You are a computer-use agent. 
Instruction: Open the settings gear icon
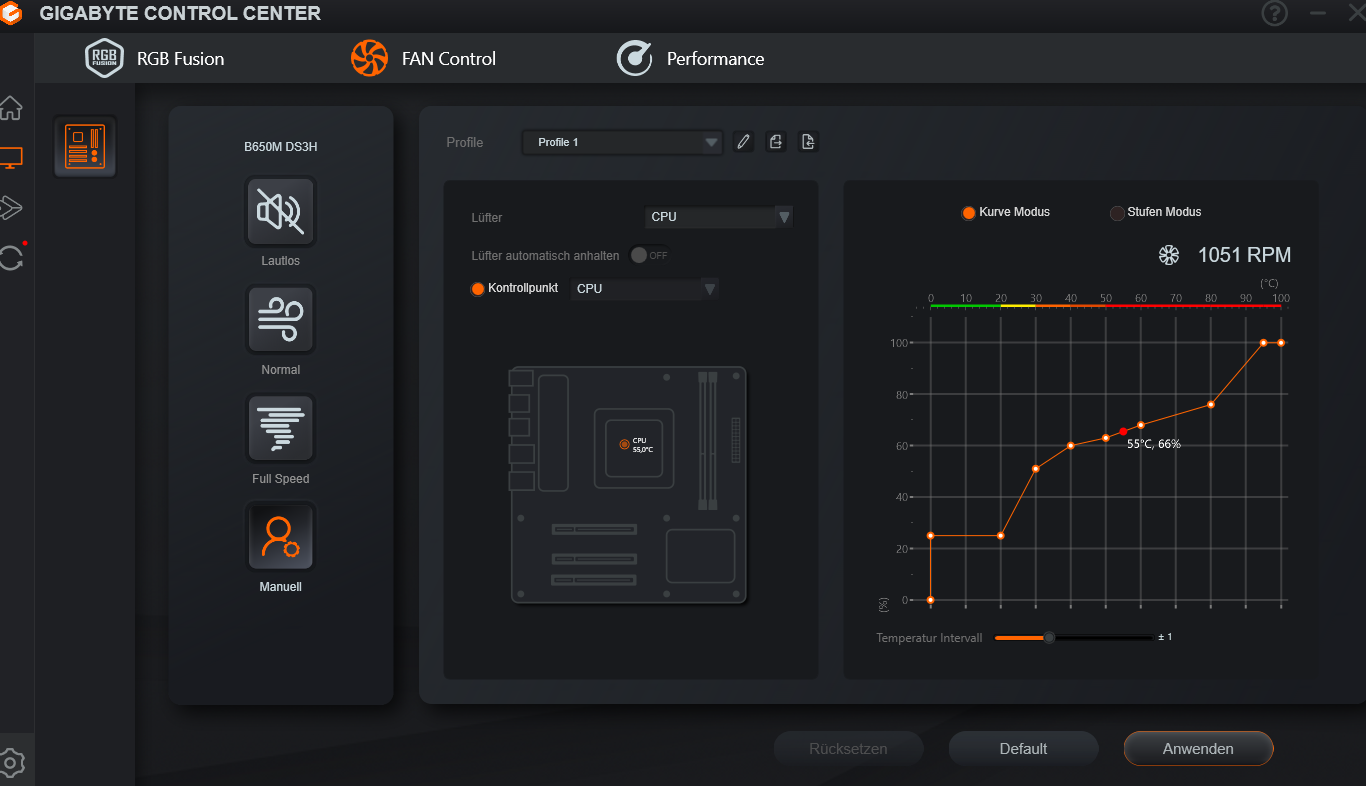[11, 763]
